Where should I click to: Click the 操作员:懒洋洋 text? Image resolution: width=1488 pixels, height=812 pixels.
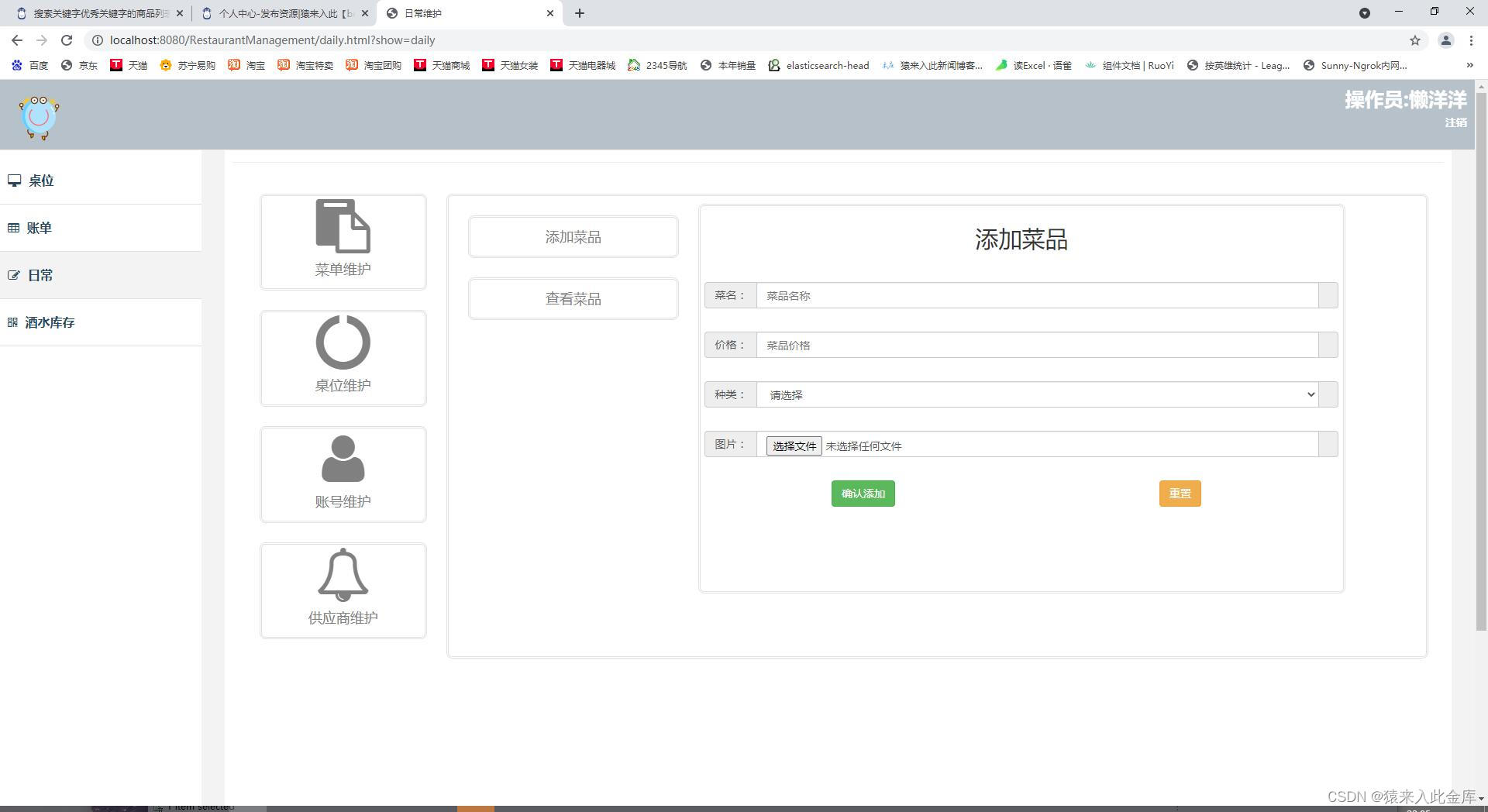click(1405, 100)
